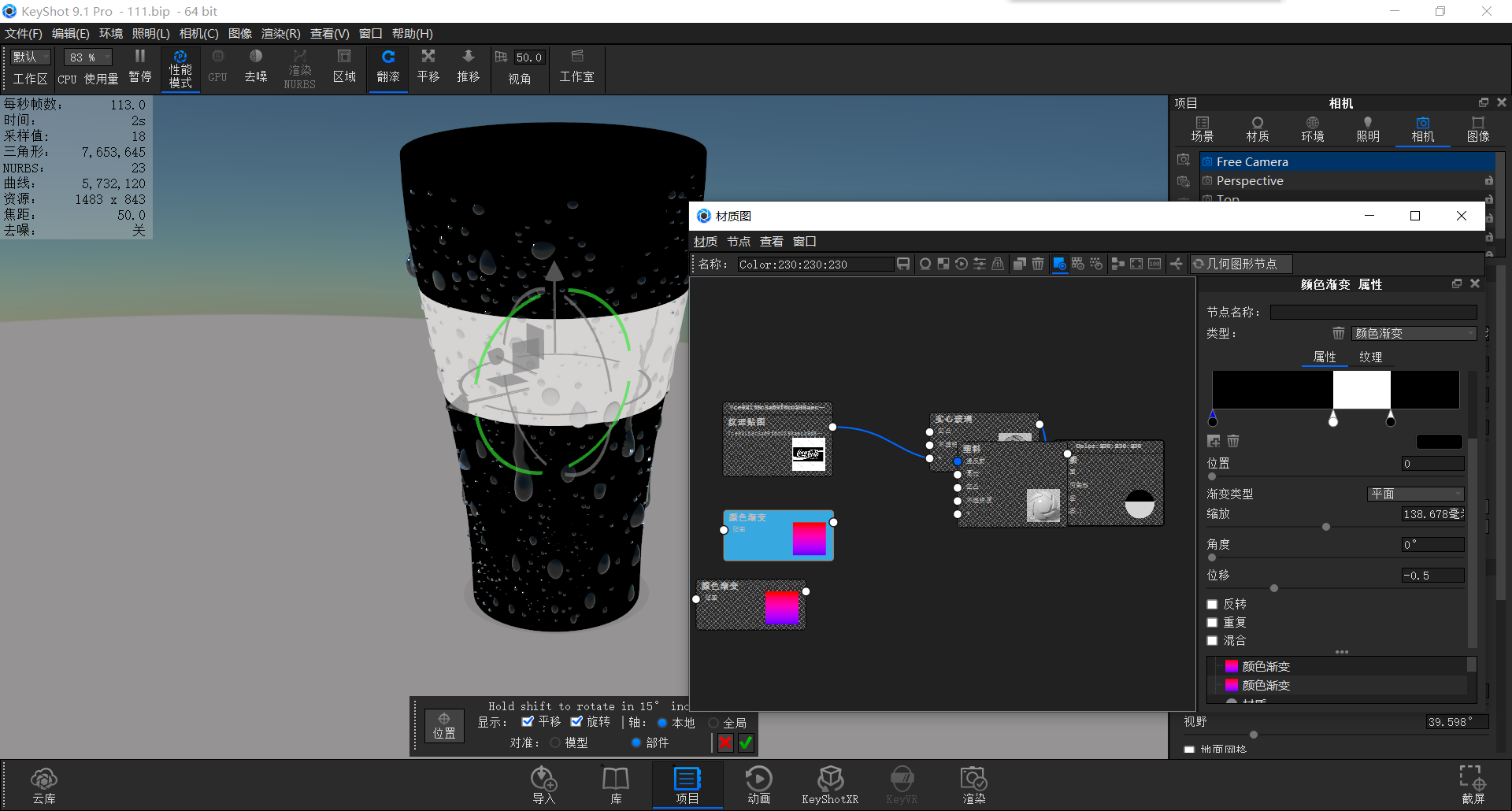Open the 节点 menu in the material graph
This screenshot has width=1512, height=811.
[738, 241]
